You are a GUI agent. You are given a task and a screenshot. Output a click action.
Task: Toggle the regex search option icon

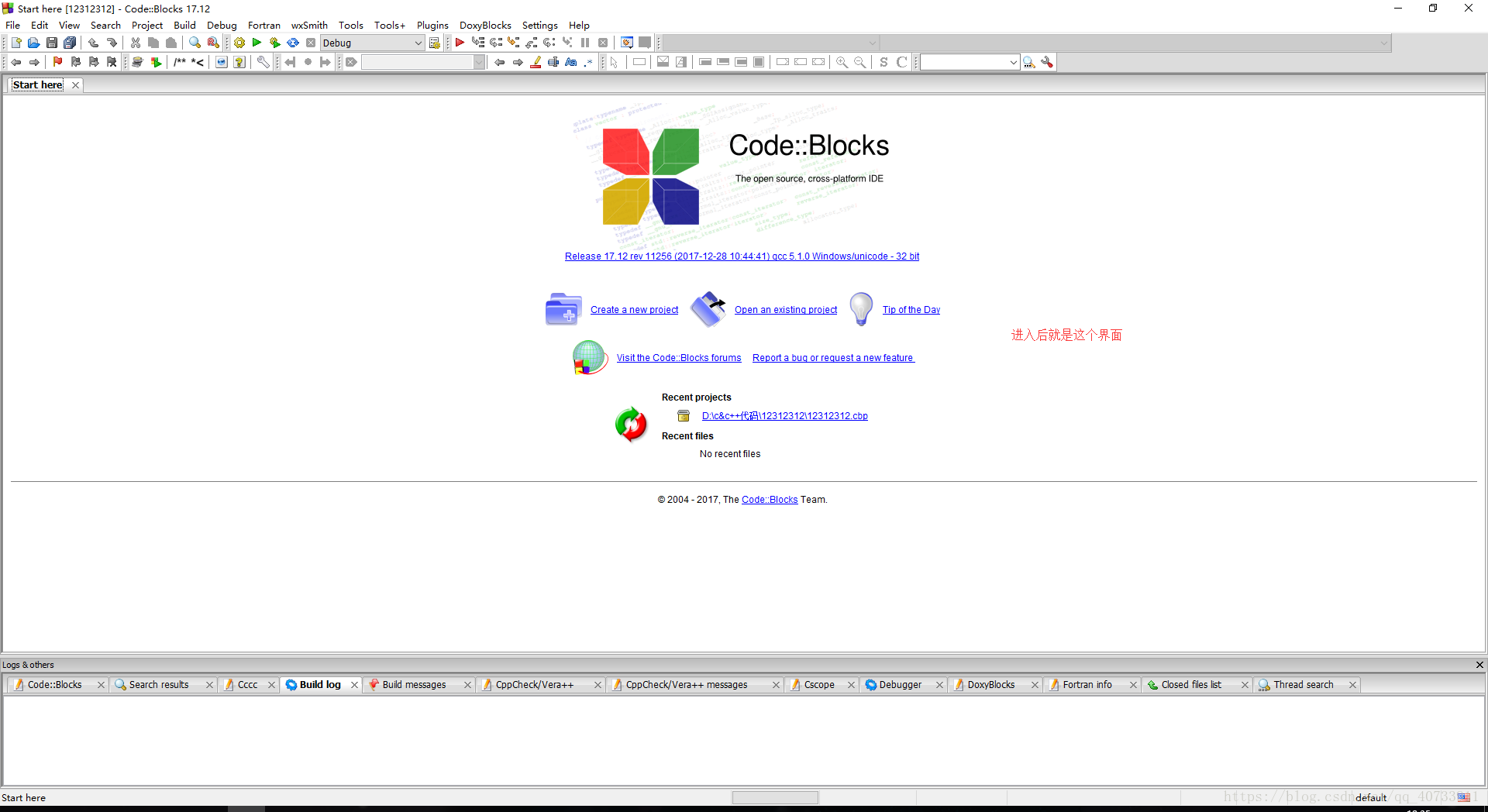[x=588, y=62]
